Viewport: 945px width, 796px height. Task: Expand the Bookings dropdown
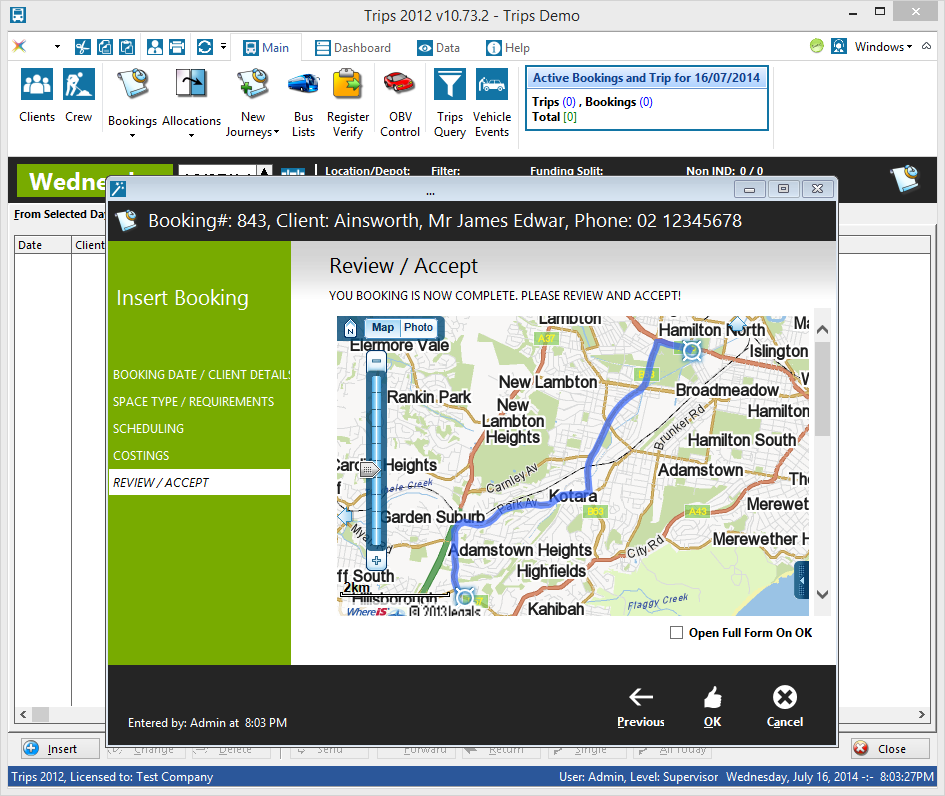(x=133, y=136)
